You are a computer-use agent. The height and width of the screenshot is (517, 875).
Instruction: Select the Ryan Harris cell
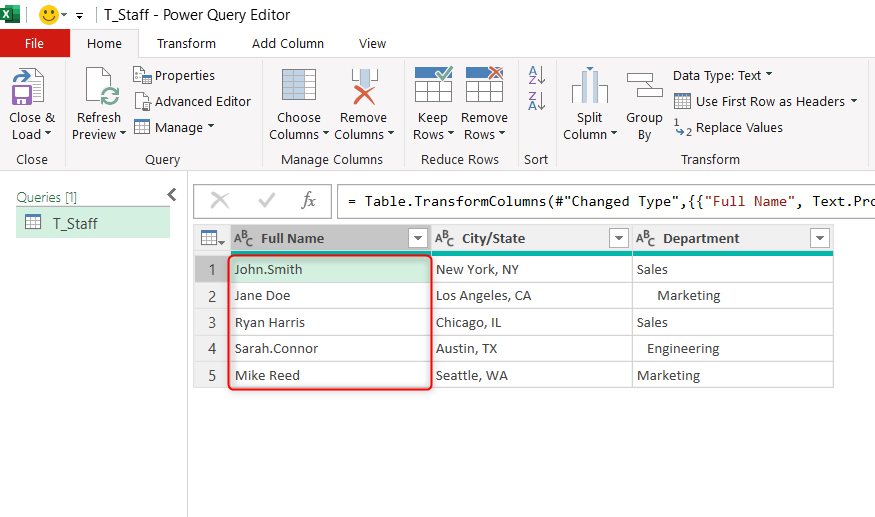tap(330, 323)
